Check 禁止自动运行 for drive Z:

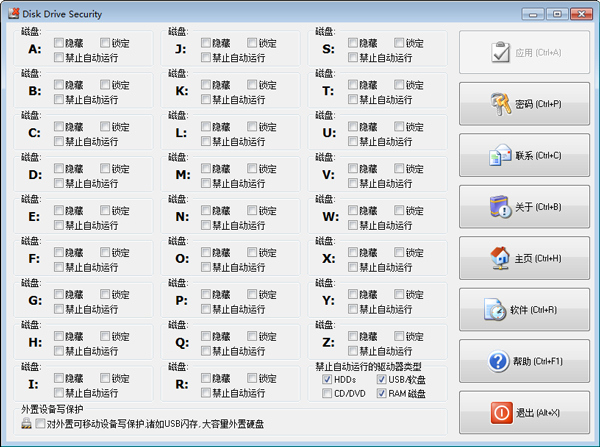pyautogui.click(x=353, y=351)
